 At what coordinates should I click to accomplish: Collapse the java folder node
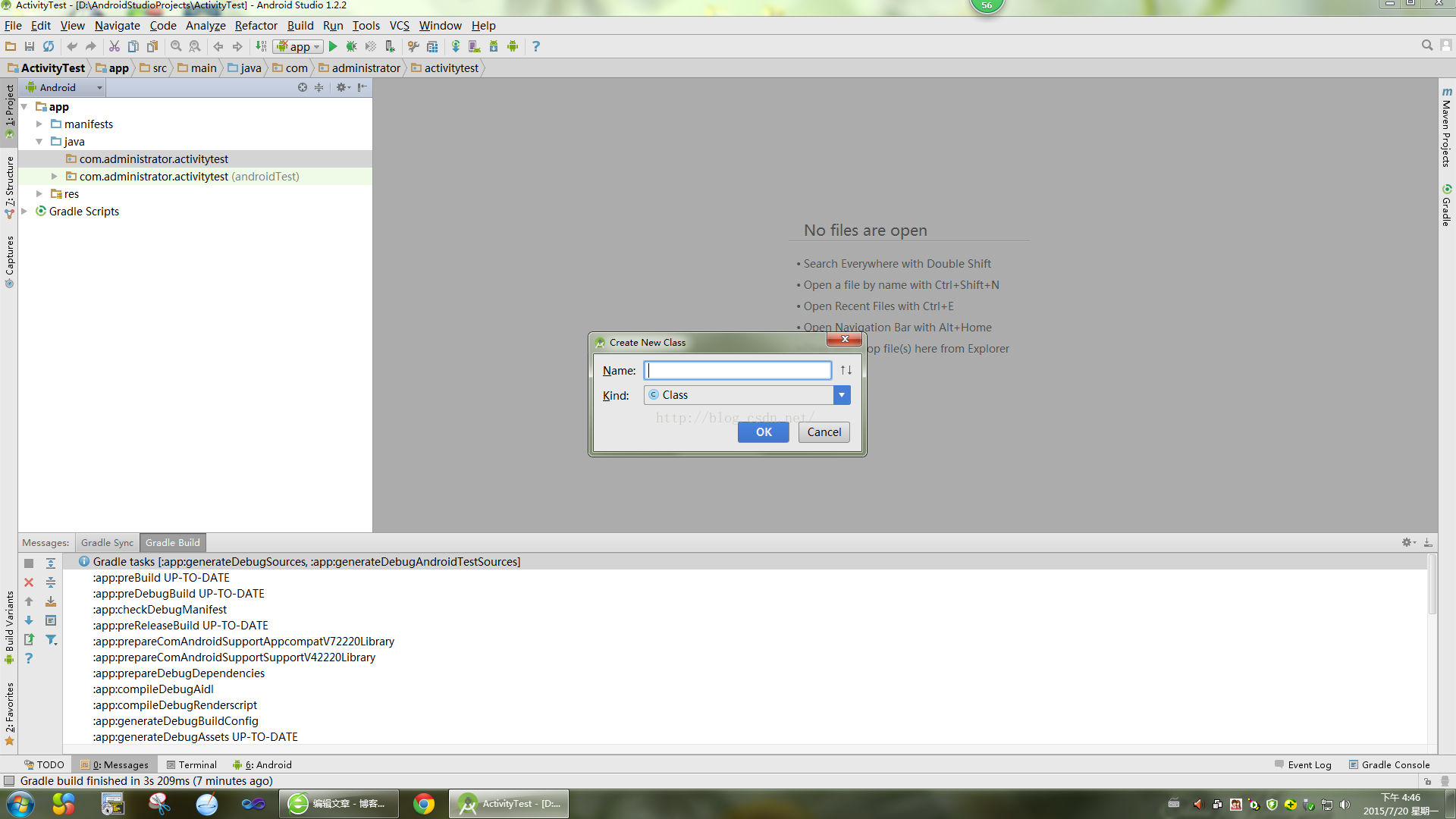39,142
